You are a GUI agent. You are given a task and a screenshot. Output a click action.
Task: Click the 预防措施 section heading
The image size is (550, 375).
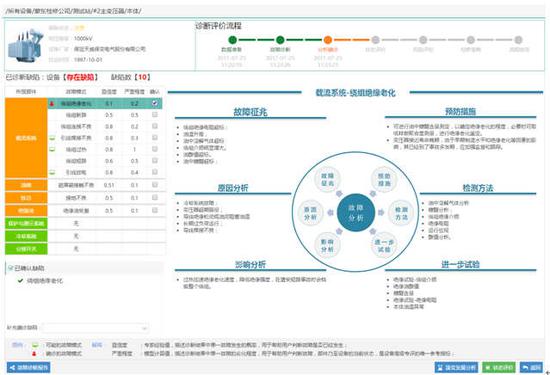click(x=461, y=111)
